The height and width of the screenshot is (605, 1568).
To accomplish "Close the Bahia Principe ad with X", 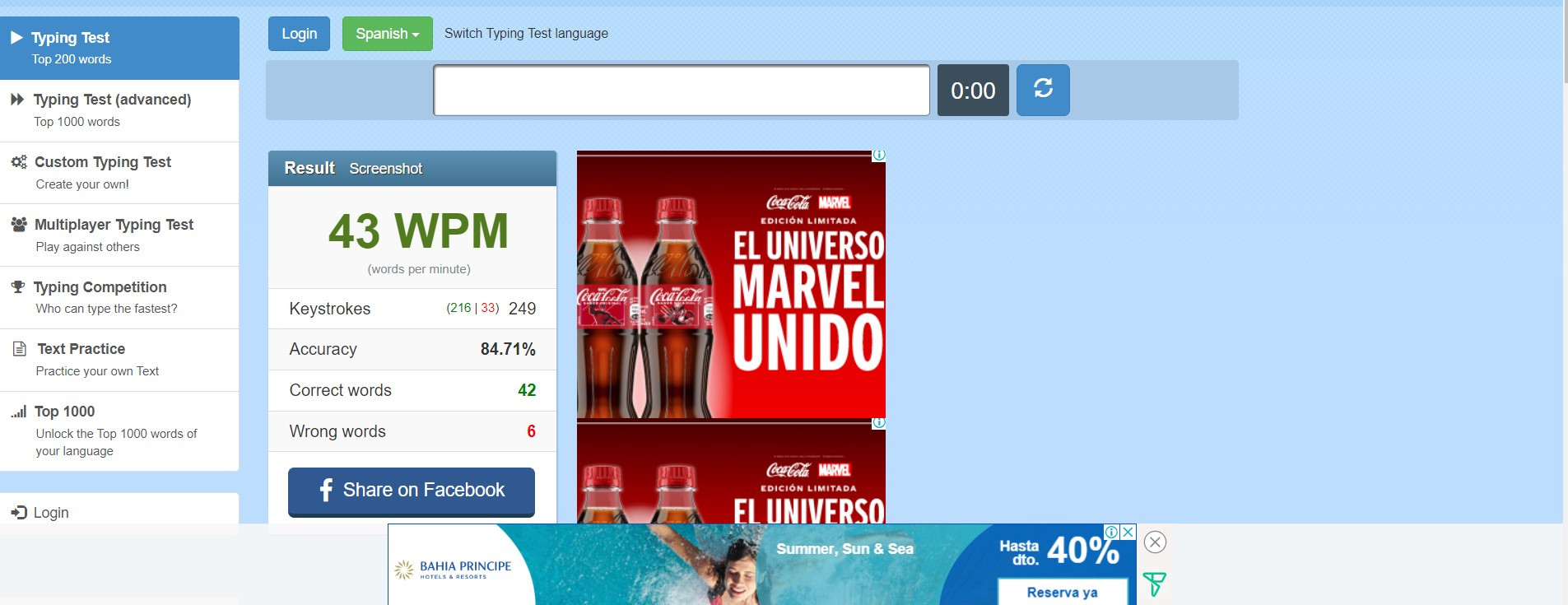I will [1128, 532].
